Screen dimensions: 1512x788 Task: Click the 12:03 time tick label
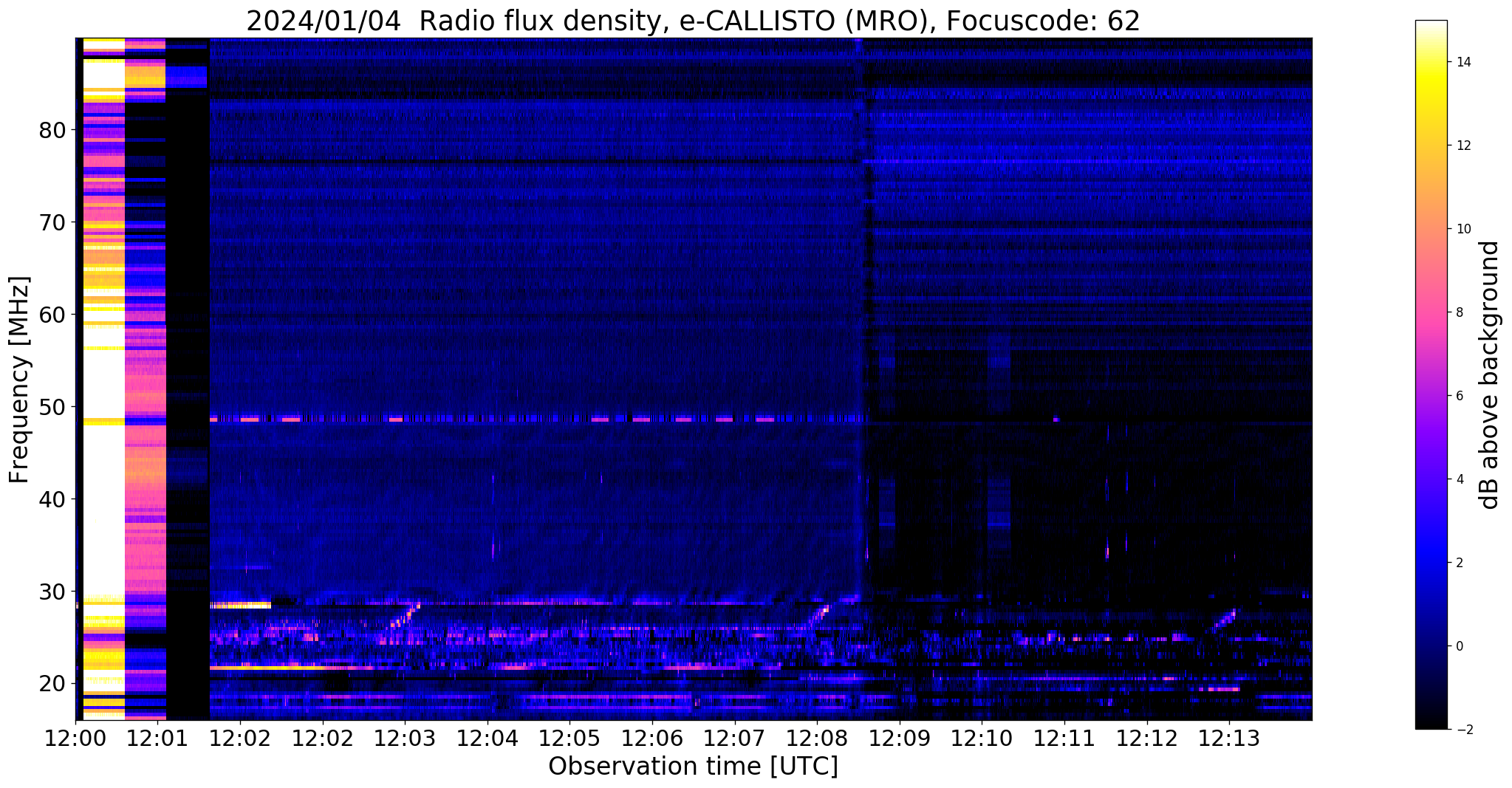click(405, 739)
